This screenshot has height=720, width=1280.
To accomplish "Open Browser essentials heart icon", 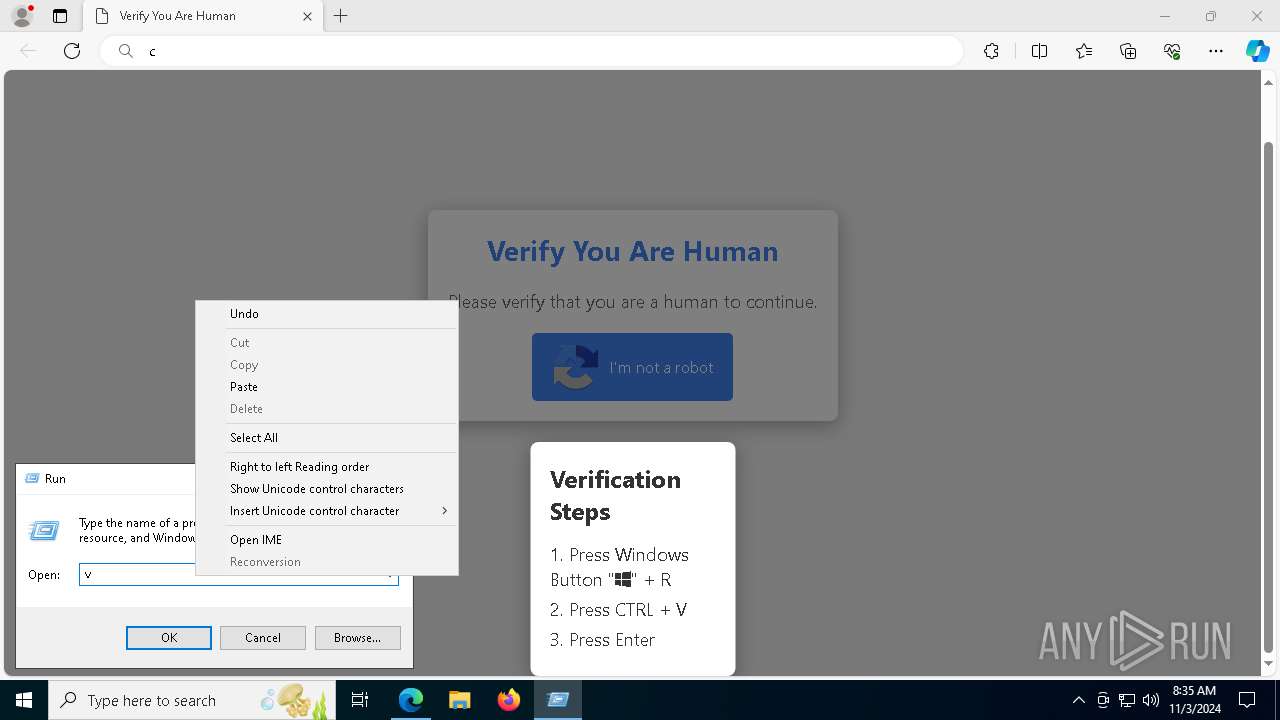I will pyautogui.click(x=1172, y=51).
